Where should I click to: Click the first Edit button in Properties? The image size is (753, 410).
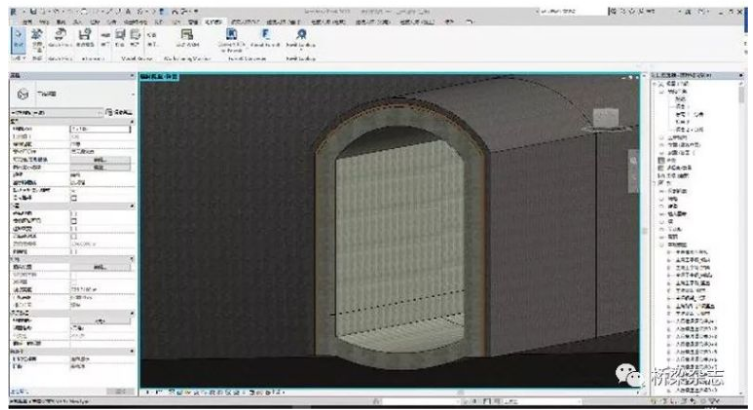[100, 159]
